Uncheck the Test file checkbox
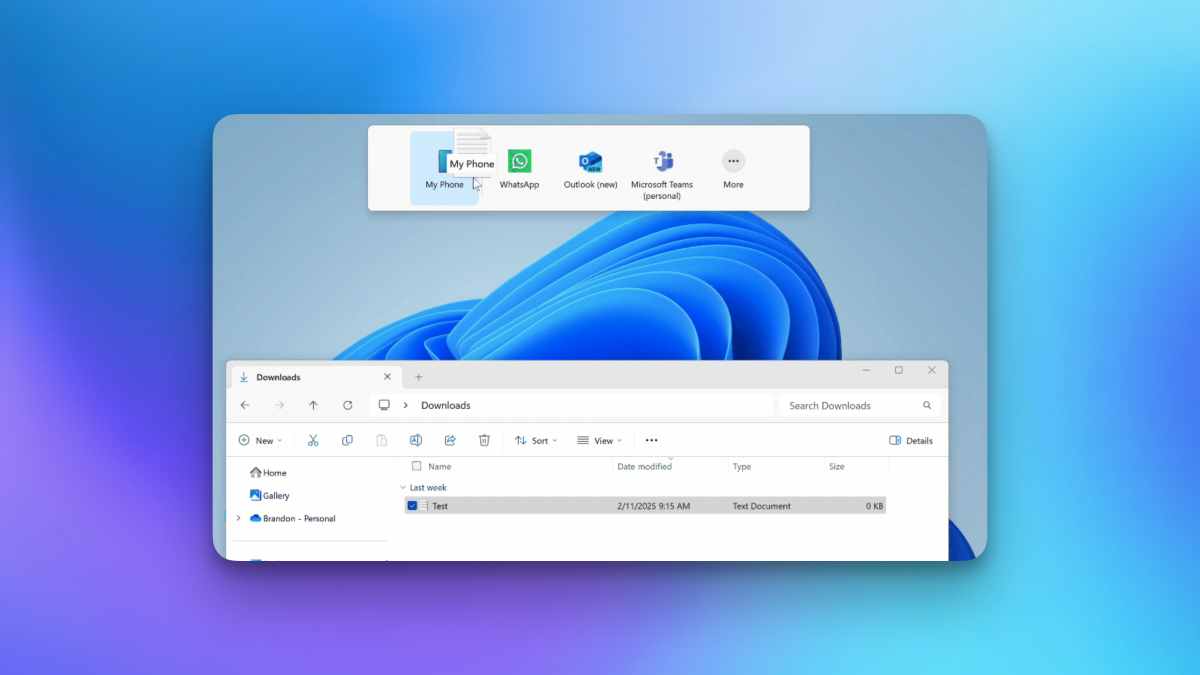This screenshot has width=1200, height=675. click(412, 506)
